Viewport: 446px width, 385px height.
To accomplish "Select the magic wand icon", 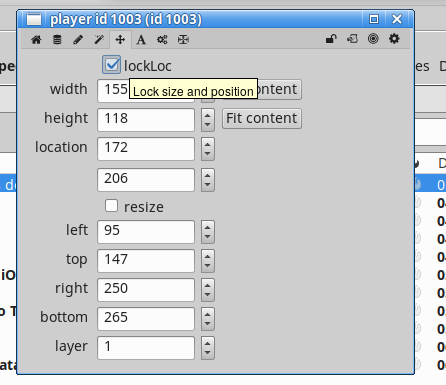I will click(x=99, y=40).
